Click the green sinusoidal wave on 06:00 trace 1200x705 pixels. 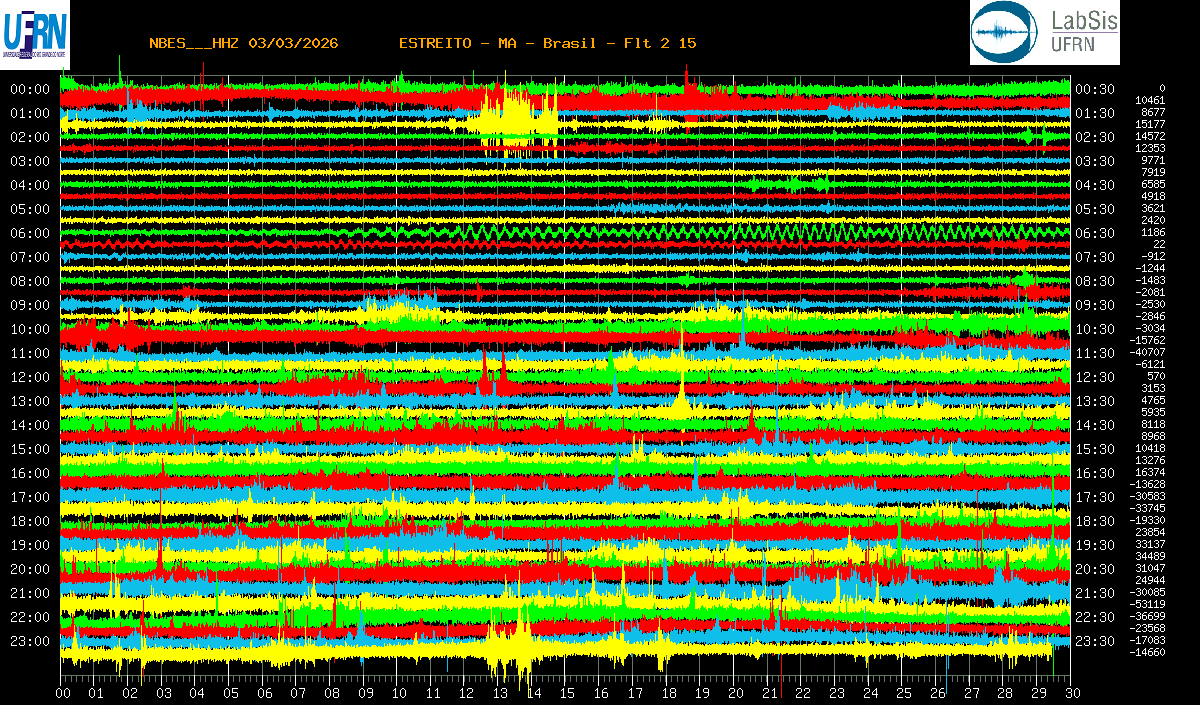coord(700,232)
